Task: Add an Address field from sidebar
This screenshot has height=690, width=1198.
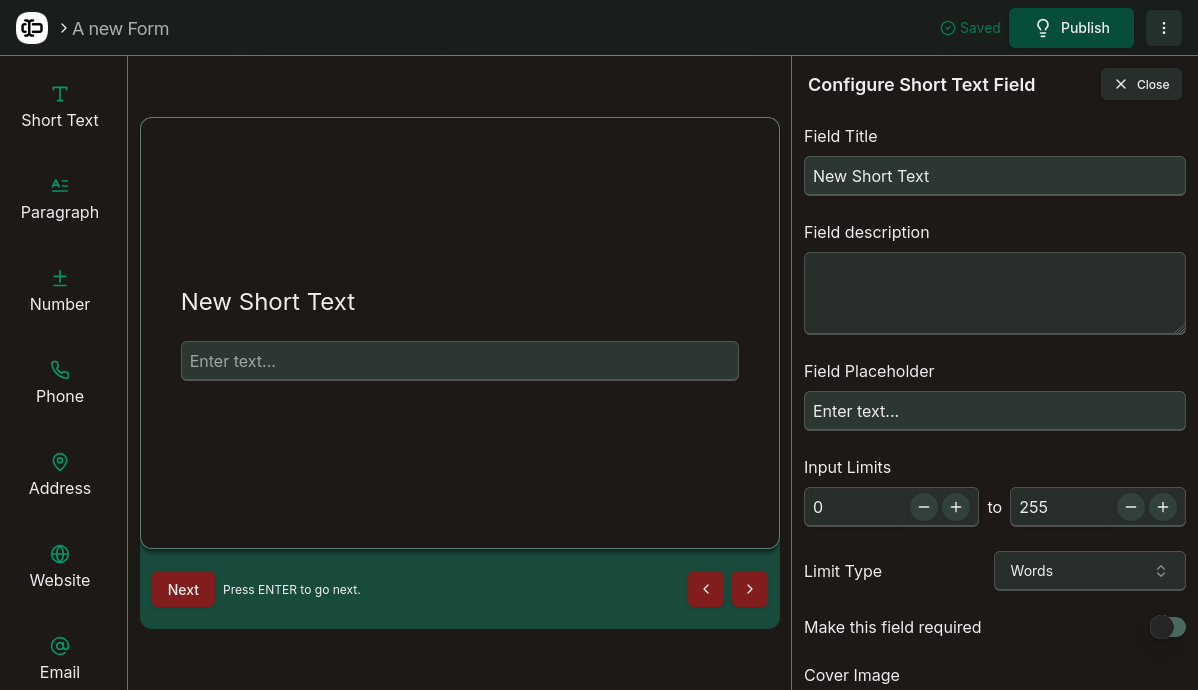Action: coord(60,475)
